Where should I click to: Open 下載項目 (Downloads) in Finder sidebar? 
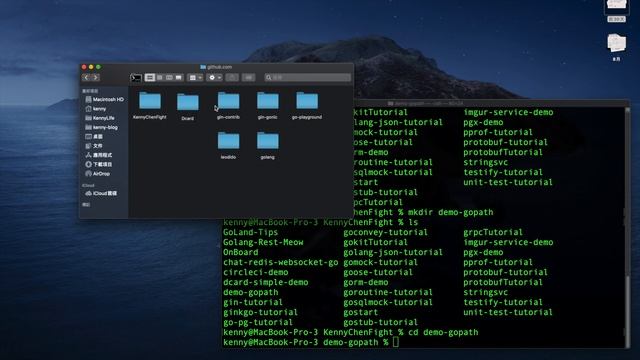click(x=98, y=164)
